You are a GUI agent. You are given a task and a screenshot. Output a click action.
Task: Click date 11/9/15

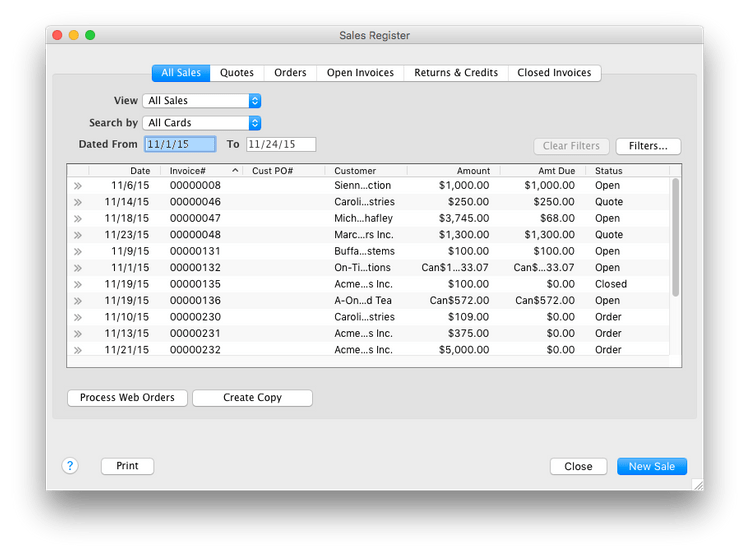click(130, 251)
